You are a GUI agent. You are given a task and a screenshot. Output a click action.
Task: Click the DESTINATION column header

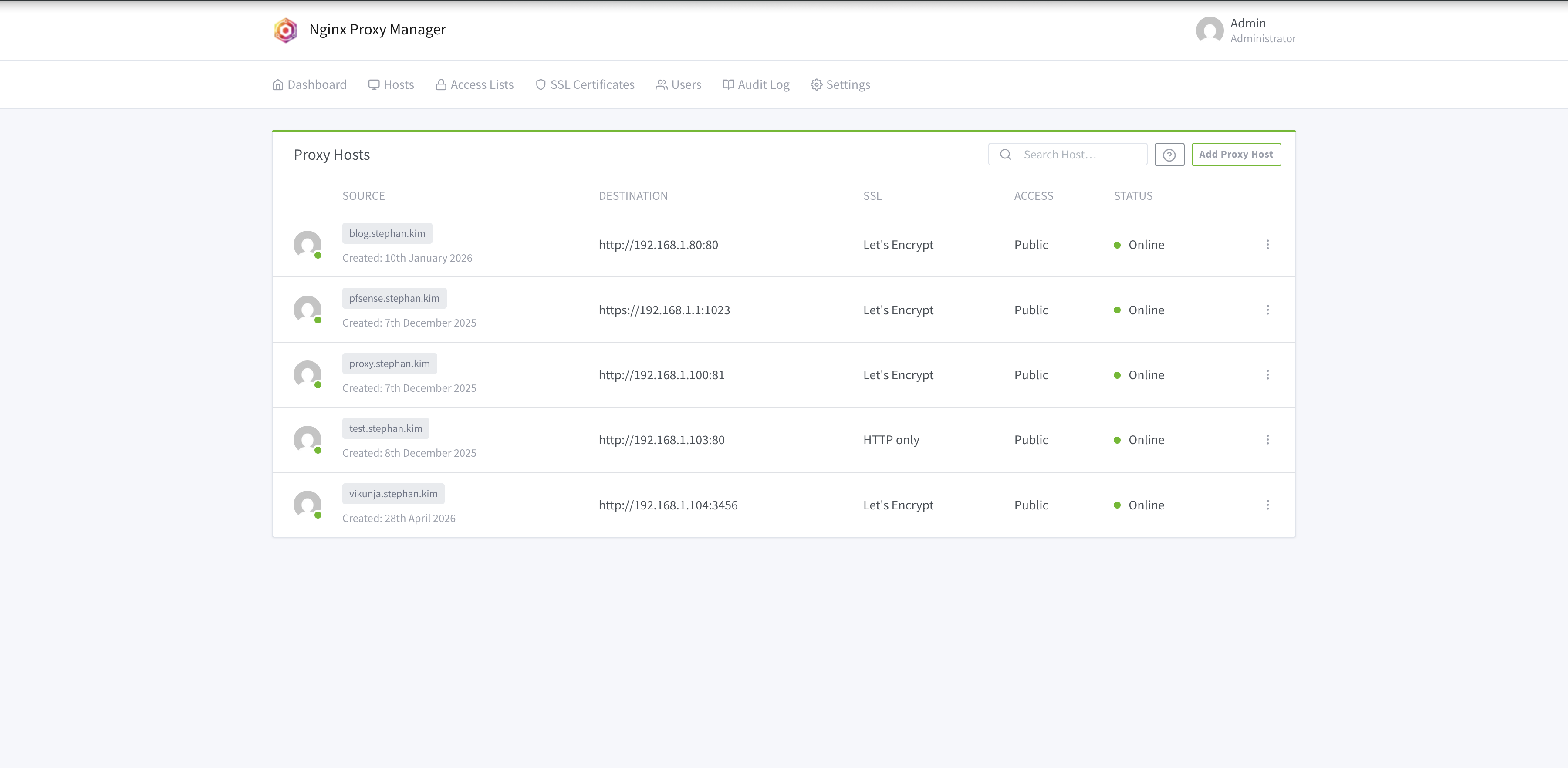pyautogui.click(x=633, y=196)
